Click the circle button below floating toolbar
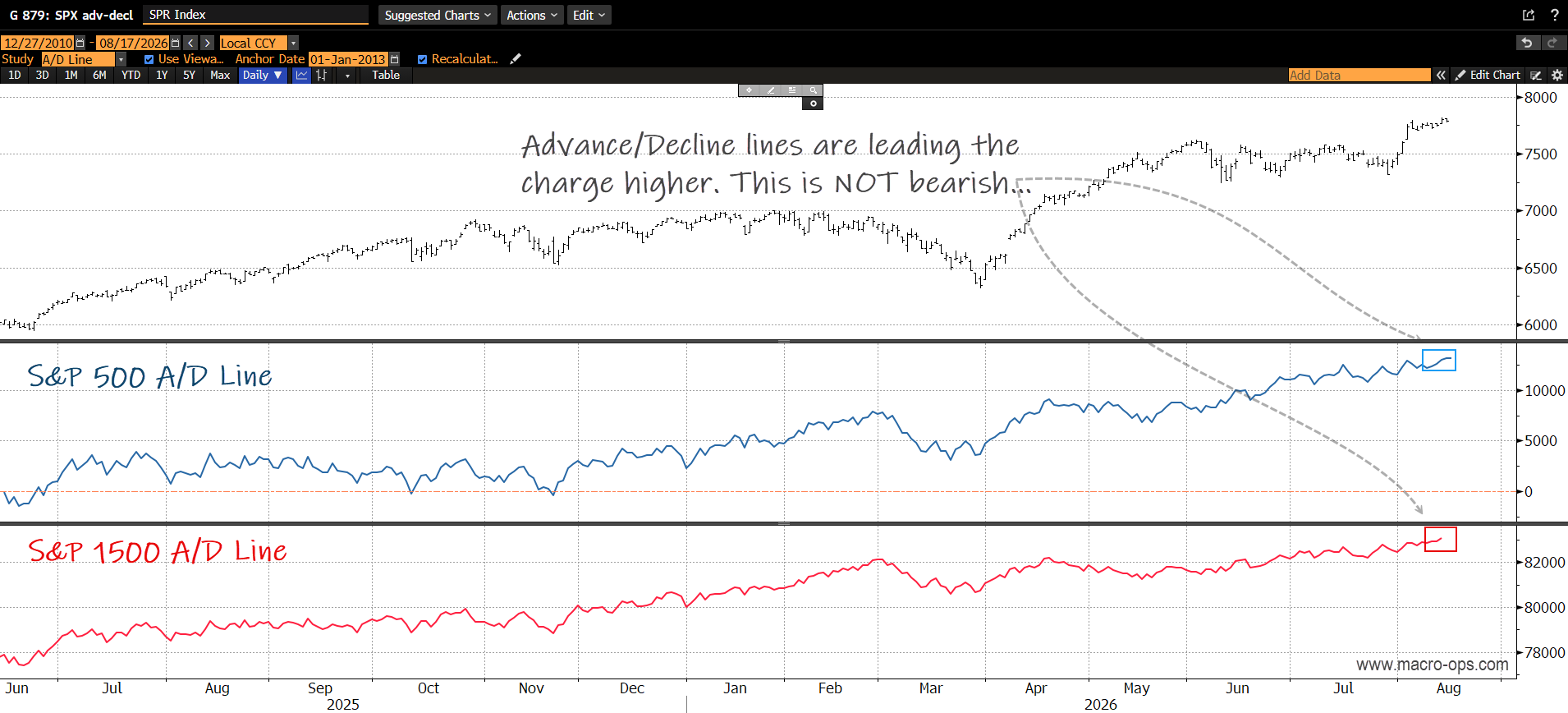Screen dimensions: 1568x713 click(813, 103)
